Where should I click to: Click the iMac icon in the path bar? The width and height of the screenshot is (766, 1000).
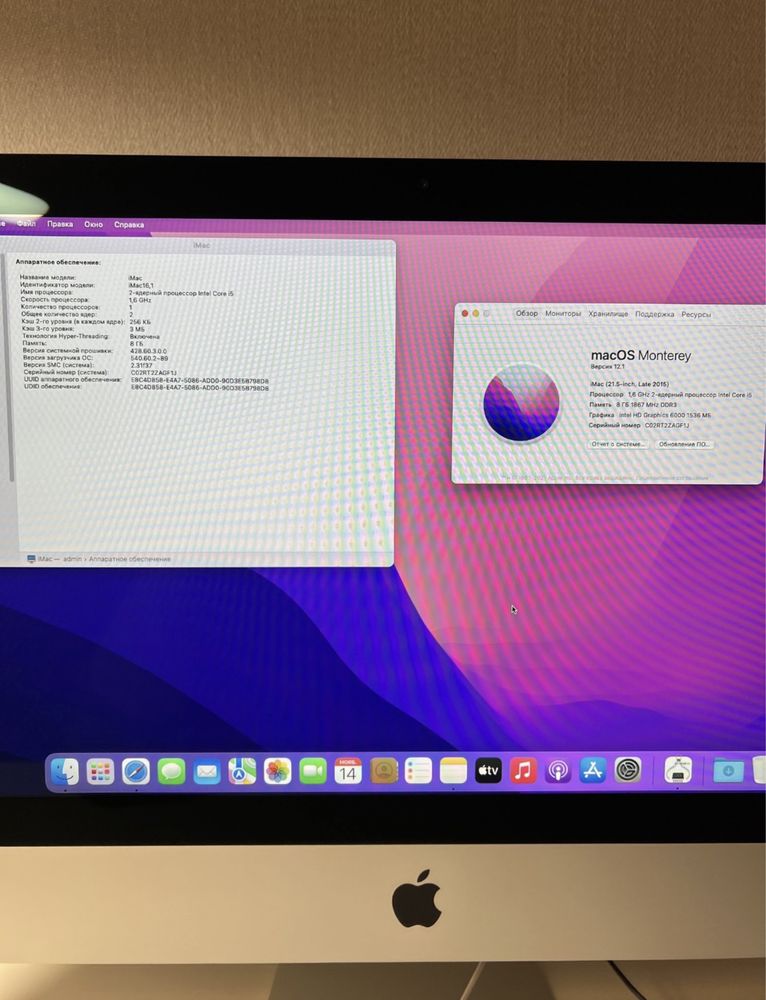click(x=31, y=559)
